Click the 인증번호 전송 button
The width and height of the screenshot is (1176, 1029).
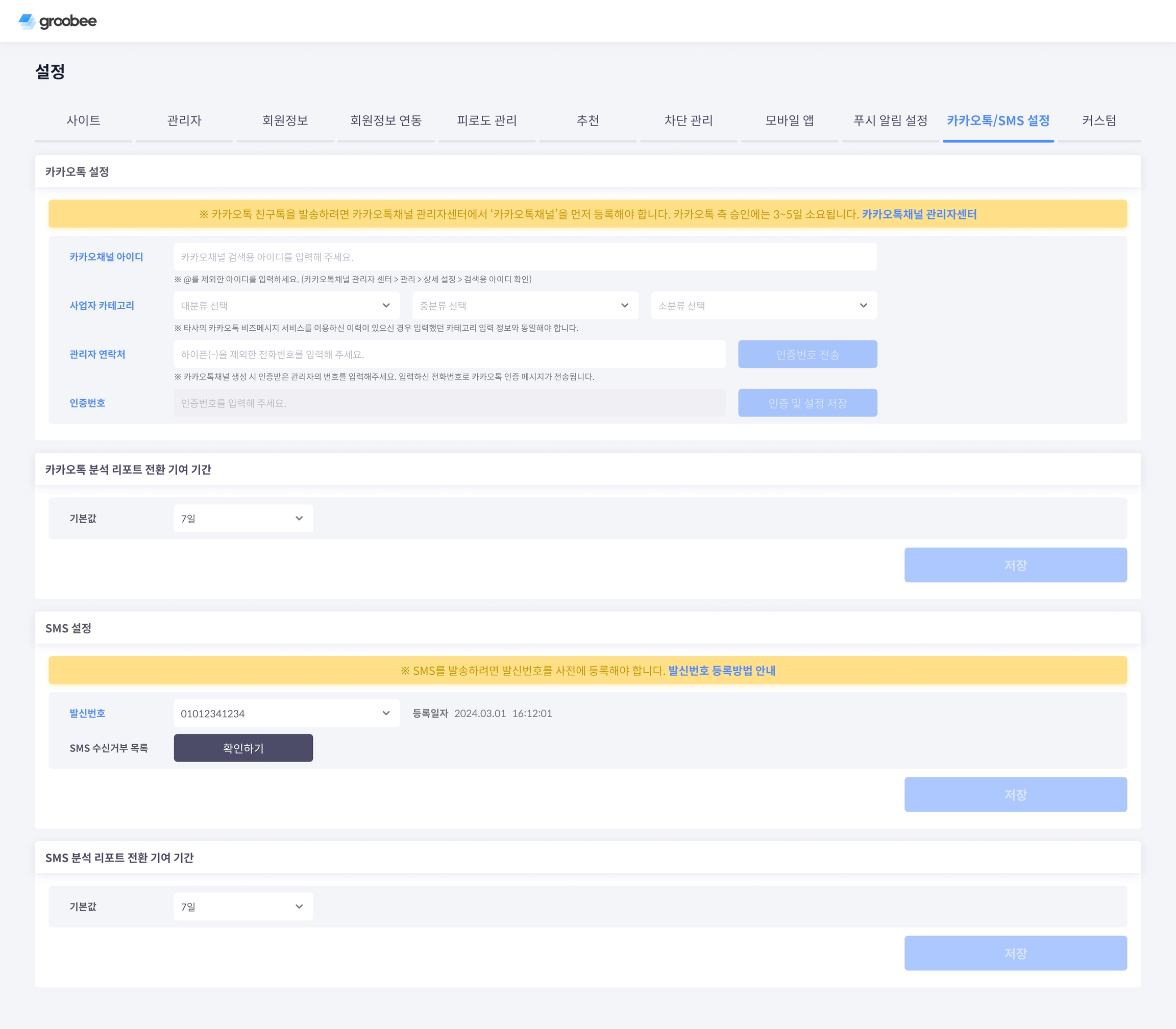pos(807,354)
